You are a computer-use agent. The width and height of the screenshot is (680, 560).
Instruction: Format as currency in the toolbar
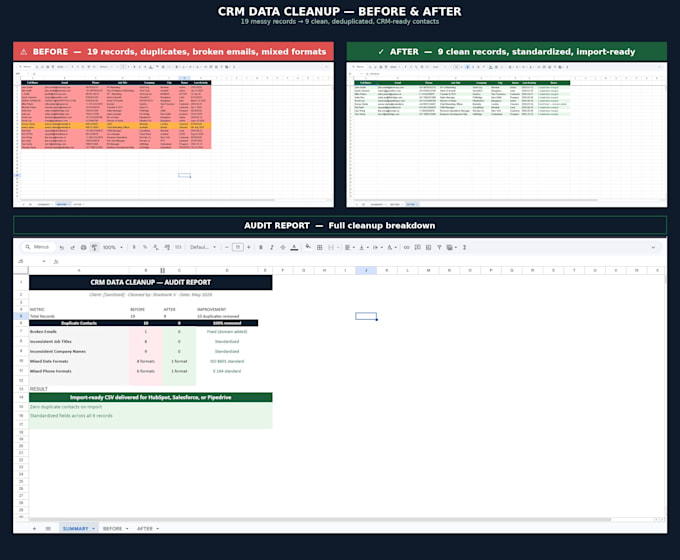click(x=134, y=247)
